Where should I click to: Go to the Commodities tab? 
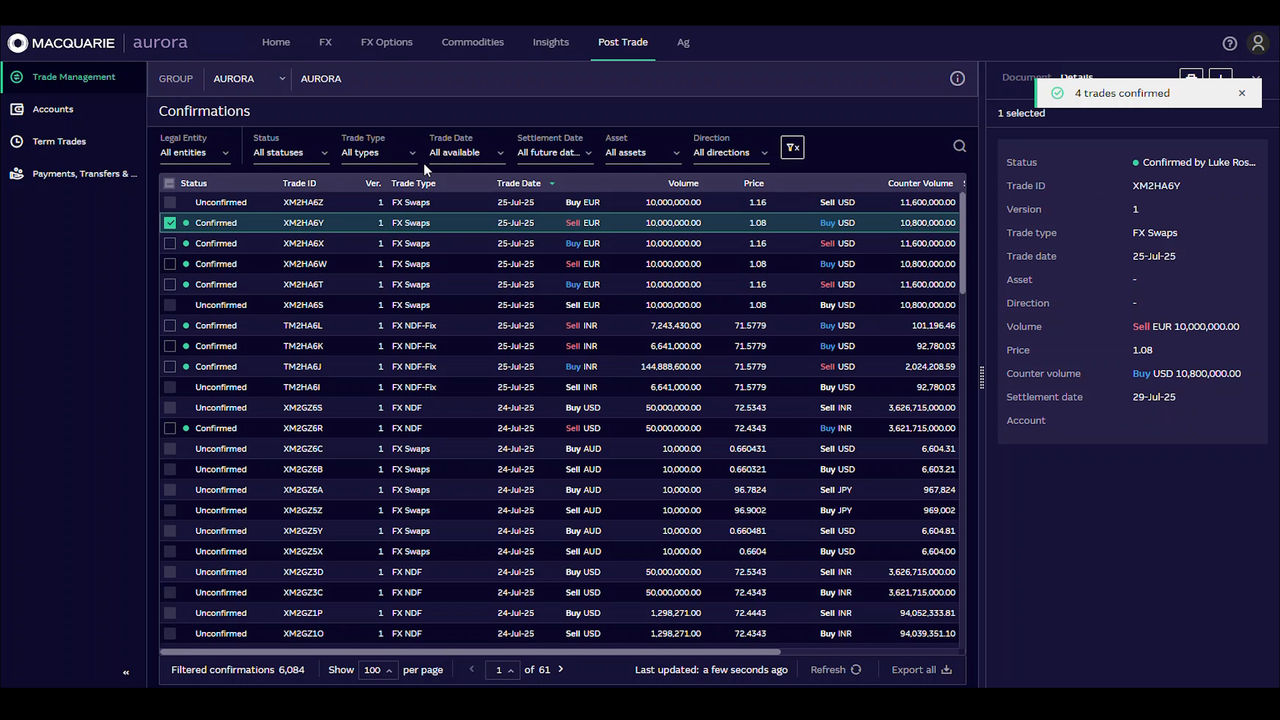pyautogui.click(x=472, y=42)
